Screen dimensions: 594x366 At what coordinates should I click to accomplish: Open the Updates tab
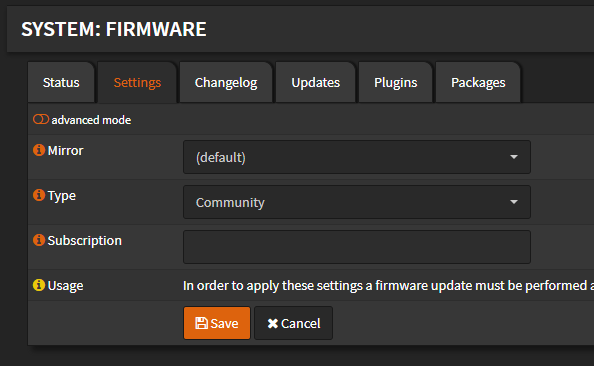point(316,82)
